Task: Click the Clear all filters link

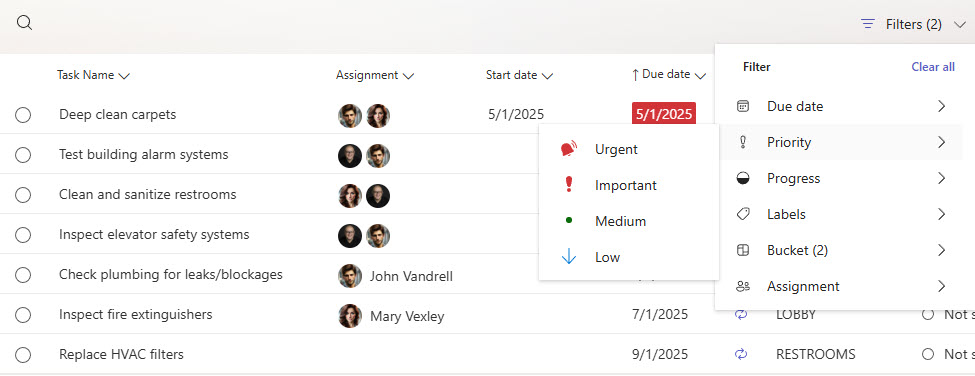Action: [x=933, y=66]
